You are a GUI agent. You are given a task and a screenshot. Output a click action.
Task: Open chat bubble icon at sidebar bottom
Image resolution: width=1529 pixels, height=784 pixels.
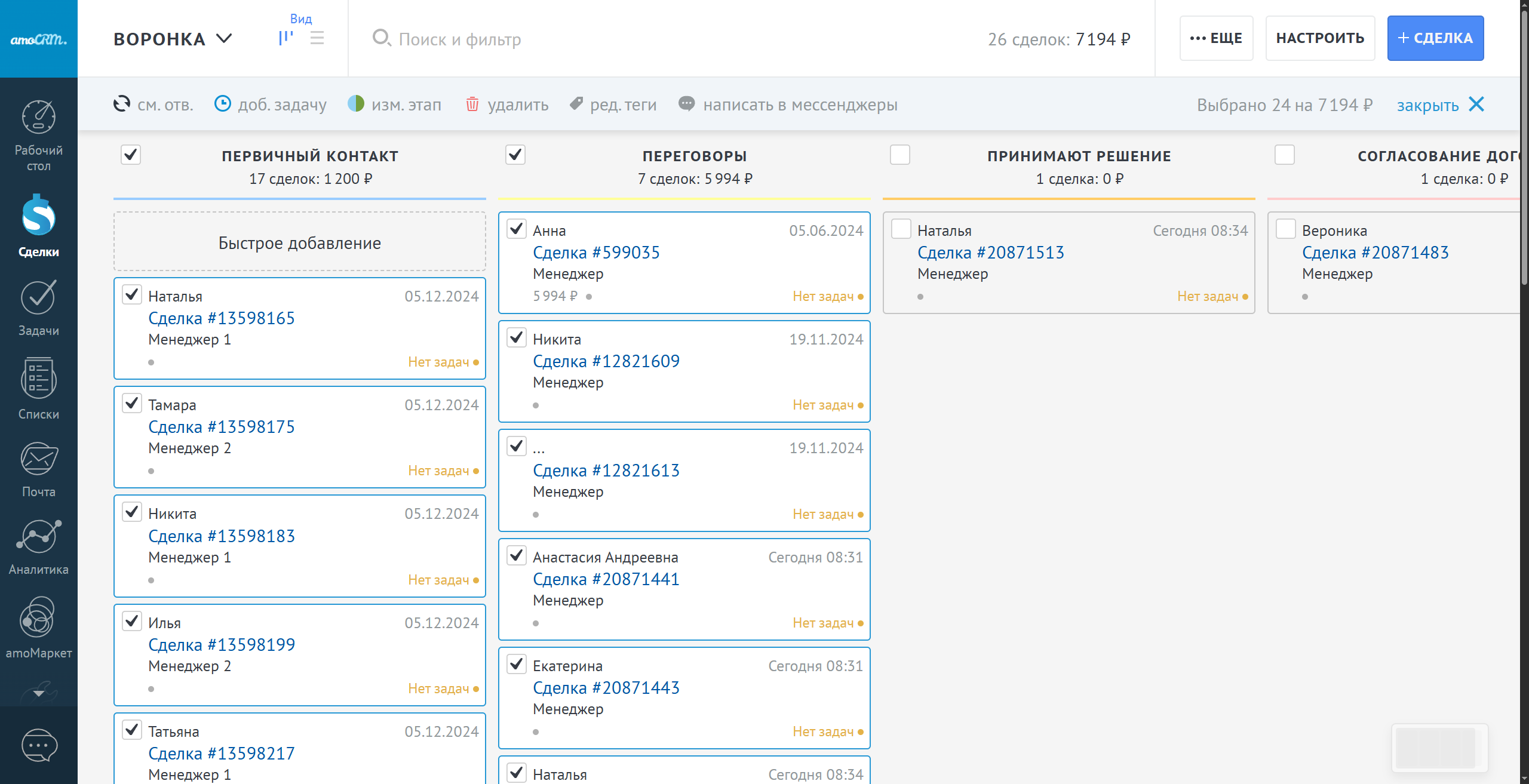(x=39, y=745)
